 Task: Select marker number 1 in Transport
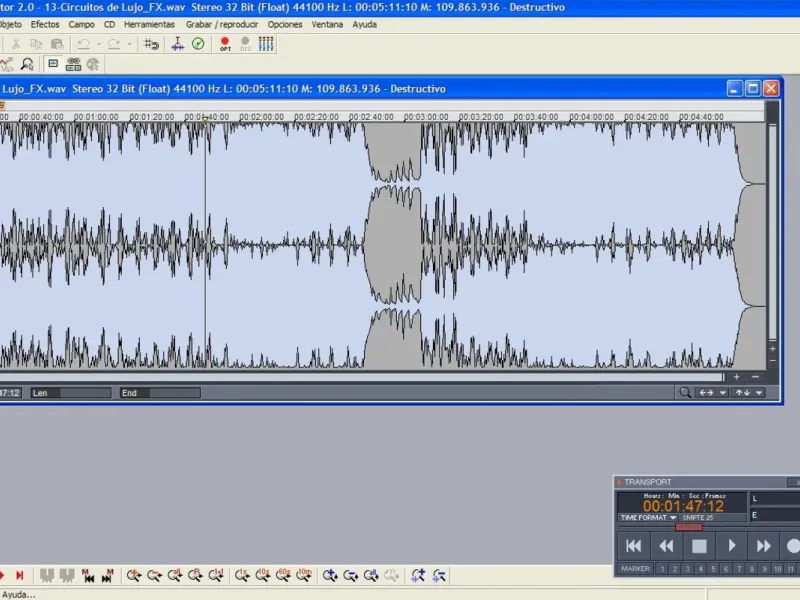[662, 569]
